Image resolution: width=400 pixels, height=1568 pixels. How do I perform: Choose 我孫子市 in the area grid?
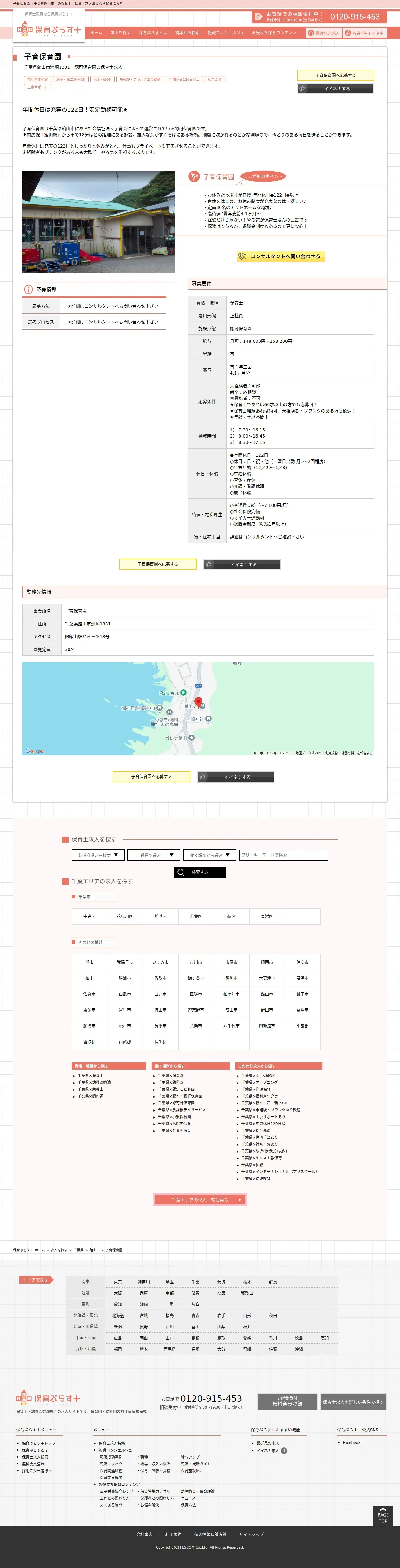click(125, 962)
